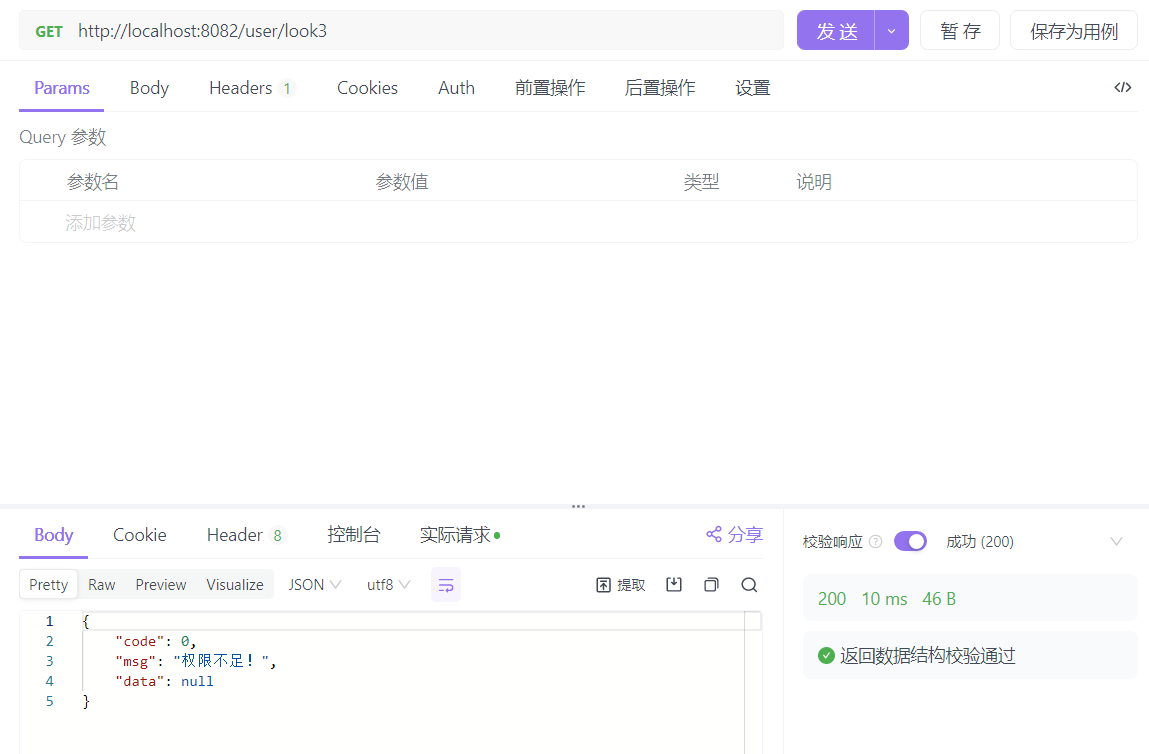
Task: Click the 参数名 column header
Action: pos(92,182)
